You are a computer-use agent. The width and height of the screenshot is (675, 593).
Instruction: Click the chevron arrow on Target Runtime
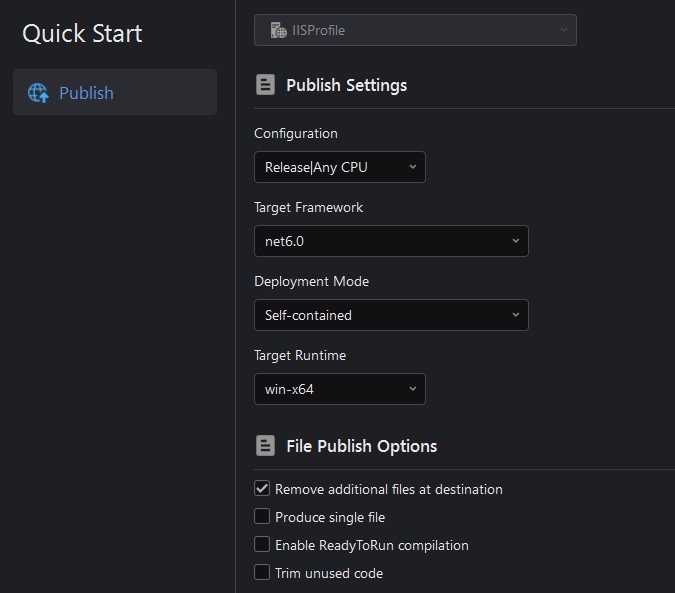[412, 389]
